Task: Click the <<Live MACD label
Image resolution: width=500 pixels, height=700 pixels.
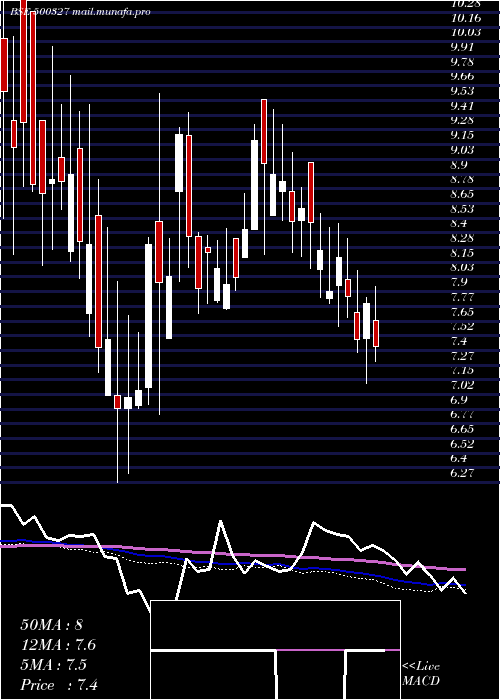Action: [421, 674]
